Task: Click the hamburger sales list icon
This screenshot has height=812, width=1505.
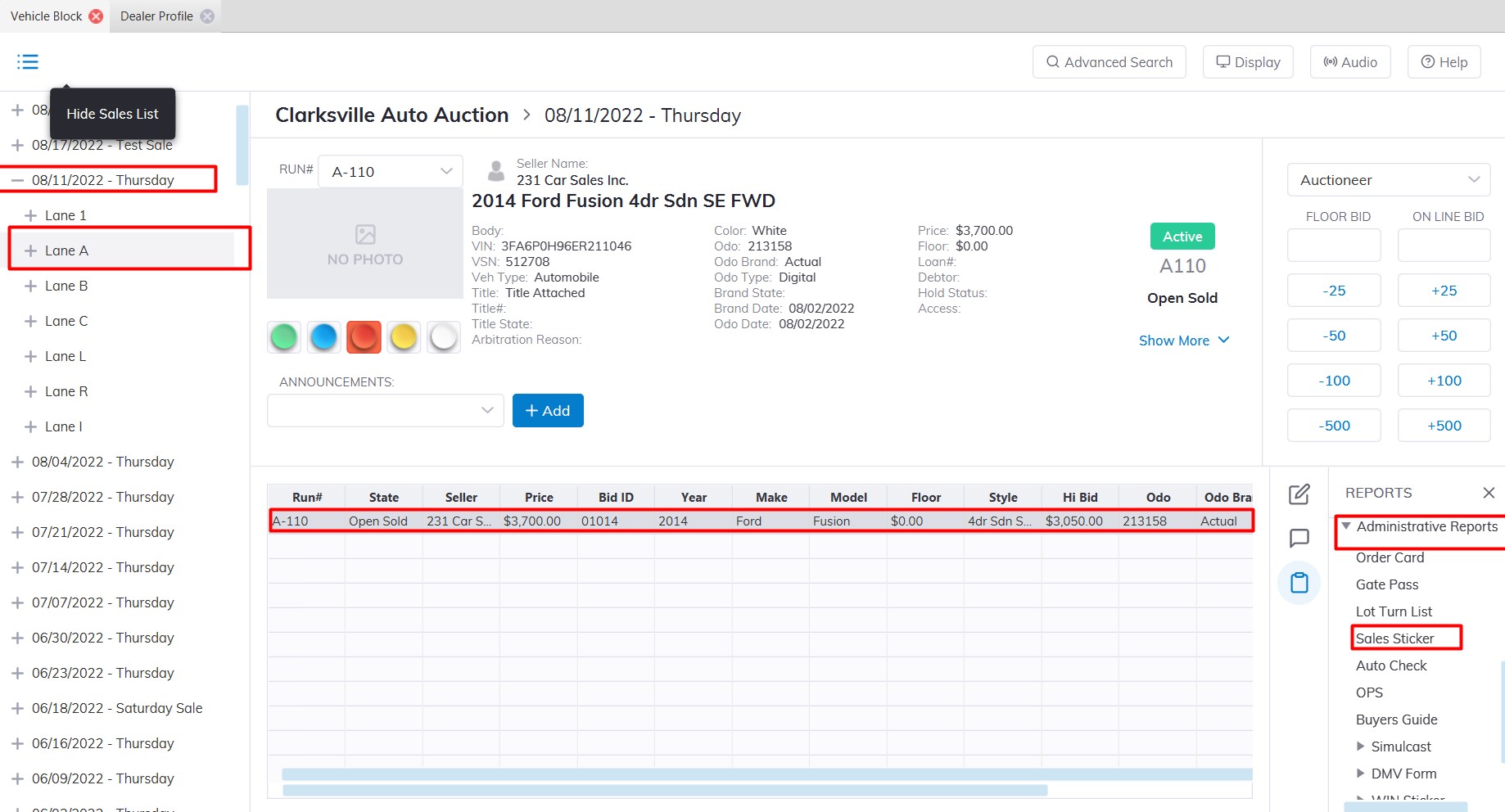Action: (x=28, y=62)
